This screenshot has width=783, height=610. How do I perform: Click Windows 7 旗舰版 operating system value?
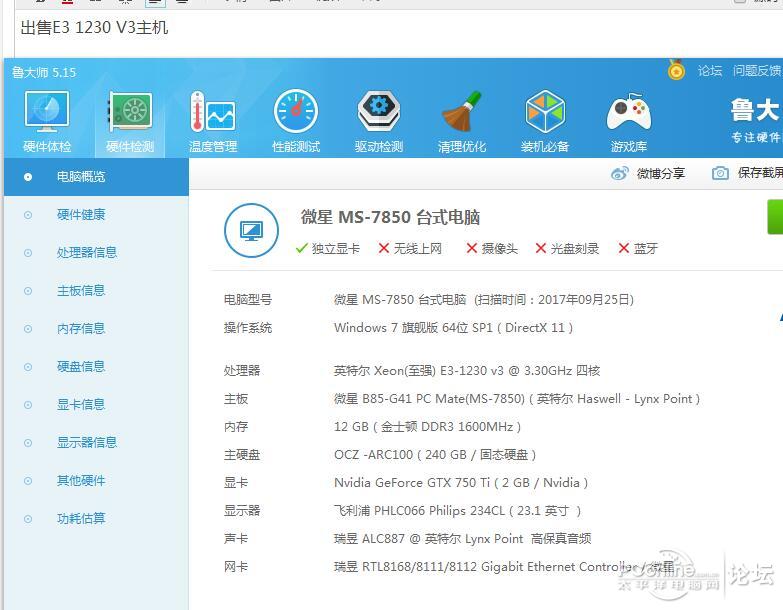pyautogui.click(x=453, y=327)
